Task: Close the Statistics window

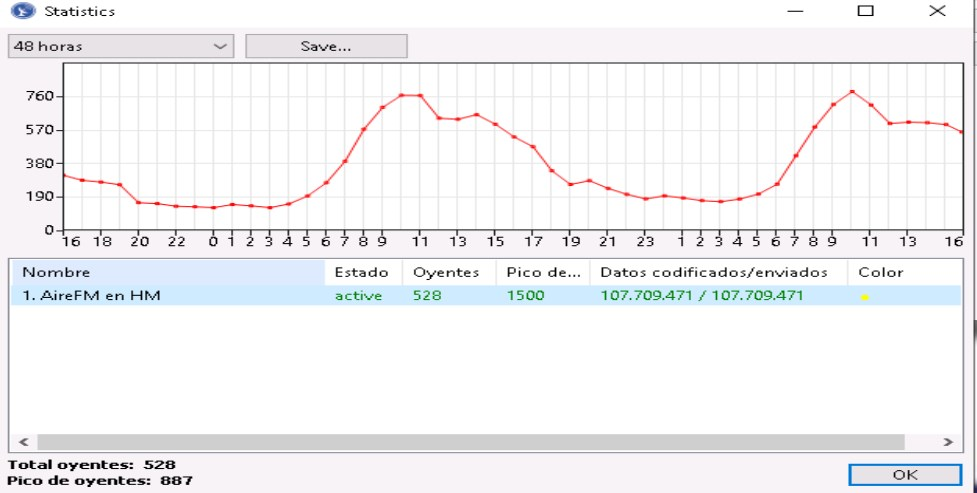Action: (x=937, y=12)
